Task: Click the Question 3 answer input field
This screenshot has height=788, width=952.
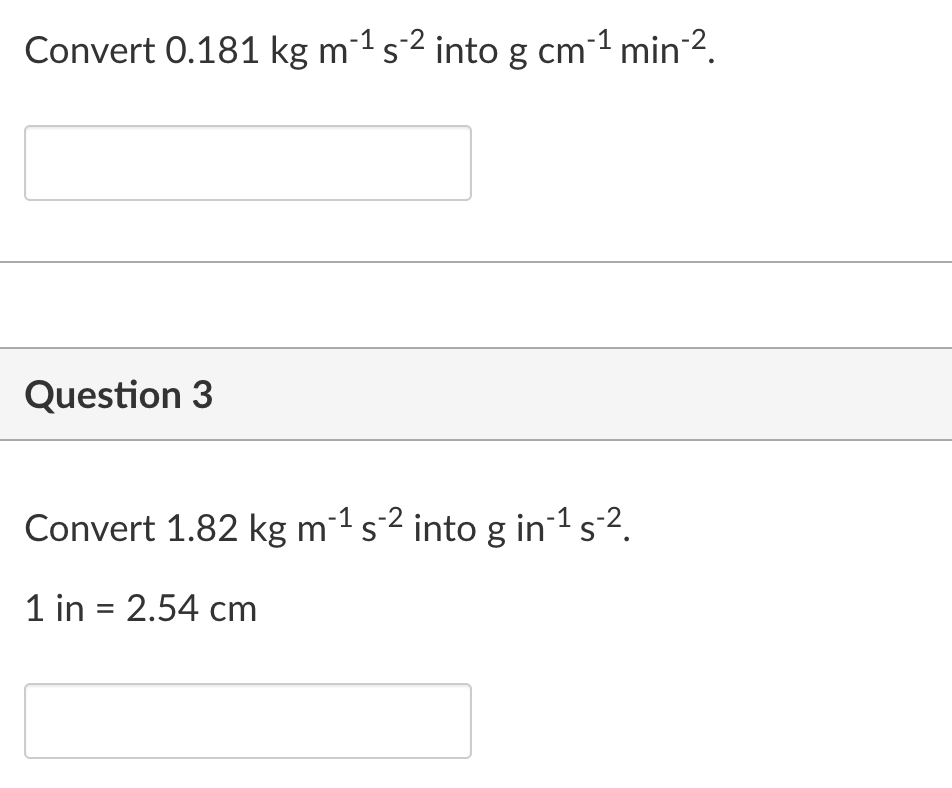Action: pyautogui.click(x=248, y=721)
